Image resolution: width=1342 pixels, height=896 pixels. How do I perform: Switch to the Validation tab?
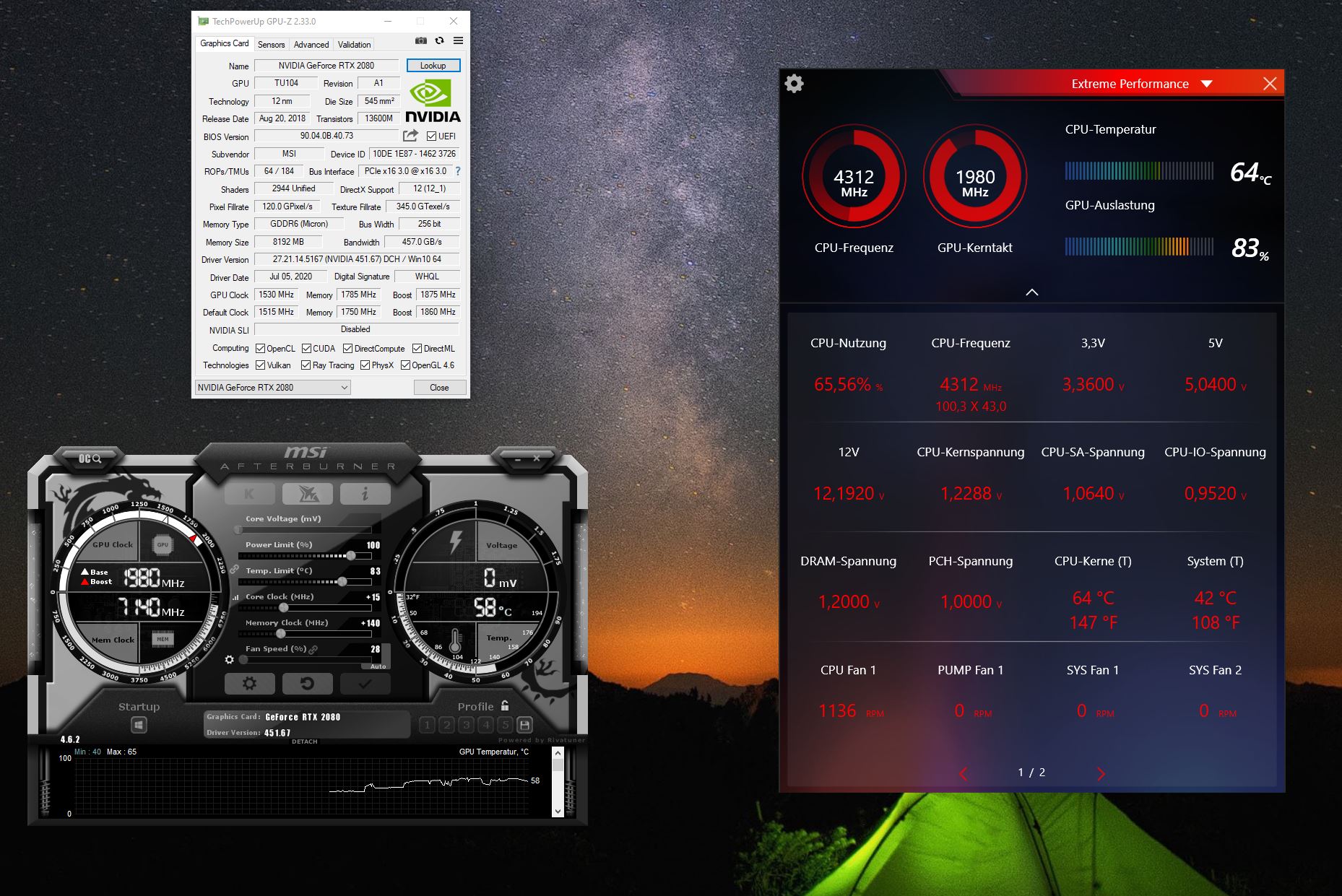[354, 45]
